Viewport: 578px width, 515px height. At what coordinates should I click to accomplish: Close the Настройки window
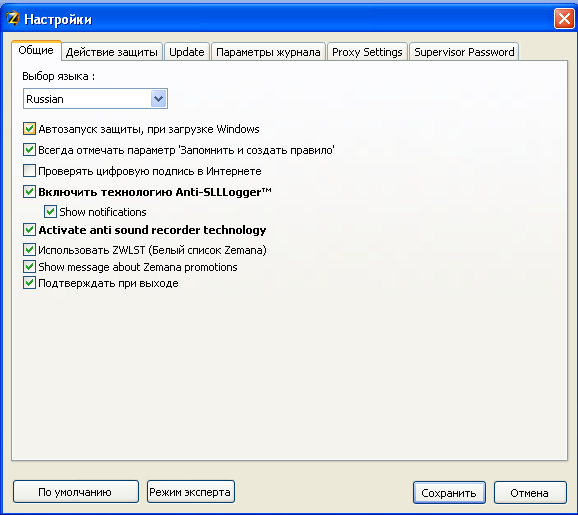pos(564,18)
